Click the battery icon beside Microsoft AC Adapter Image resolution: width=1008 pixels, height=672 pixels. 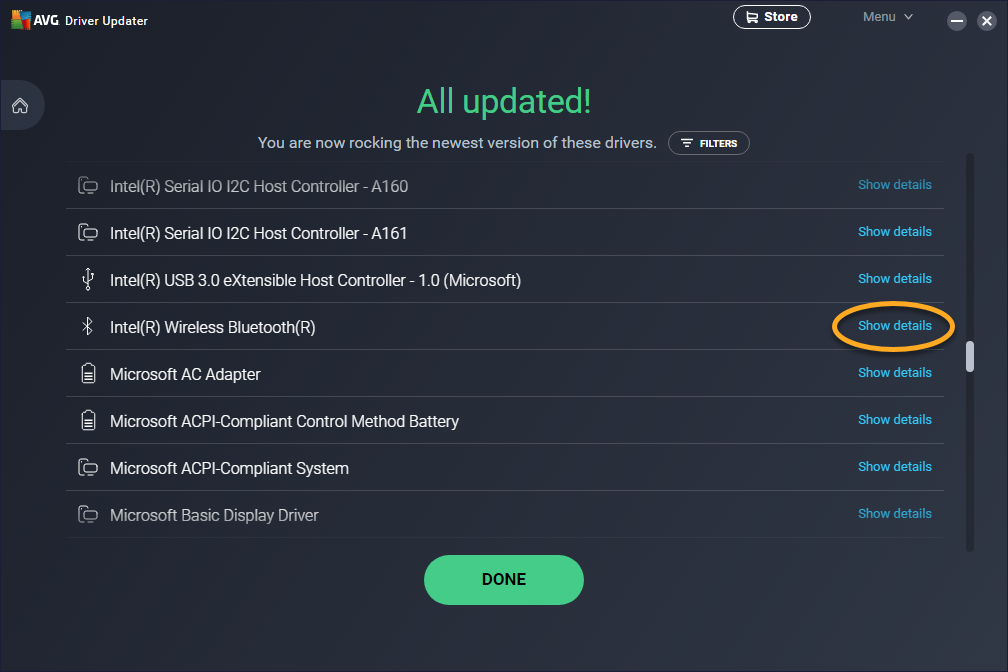(88, 374)
